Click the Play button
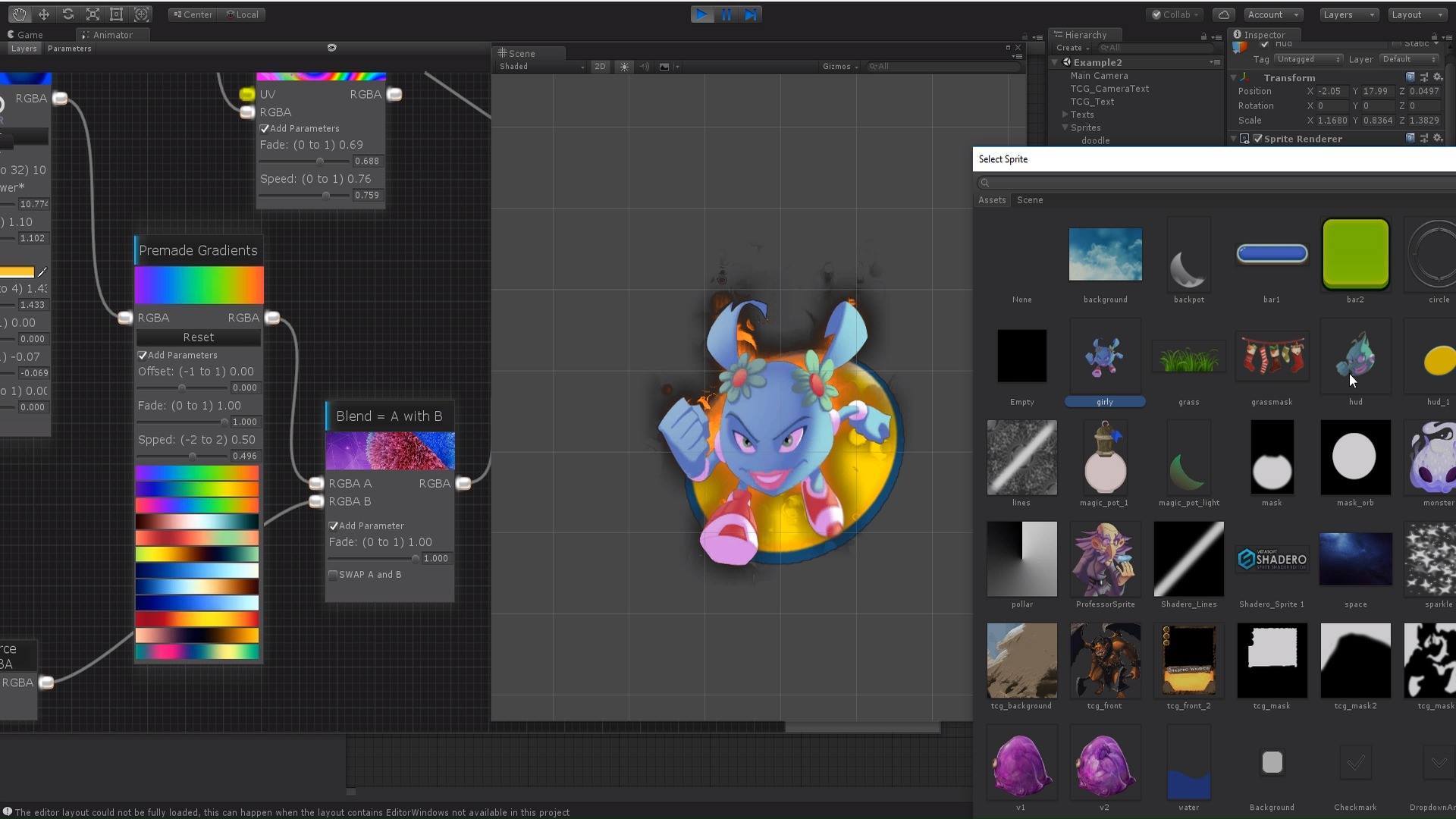Viewport: 1456px width, 819px height. point(701,14)
